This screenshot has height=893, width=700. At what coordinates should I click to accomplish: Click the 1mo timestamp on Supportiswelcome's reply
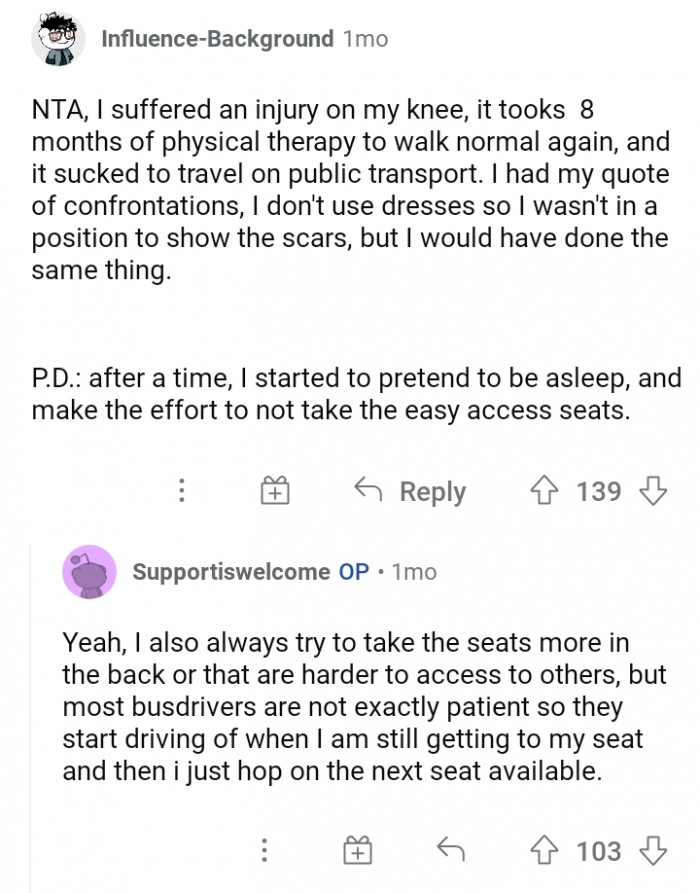click(414, 572)
